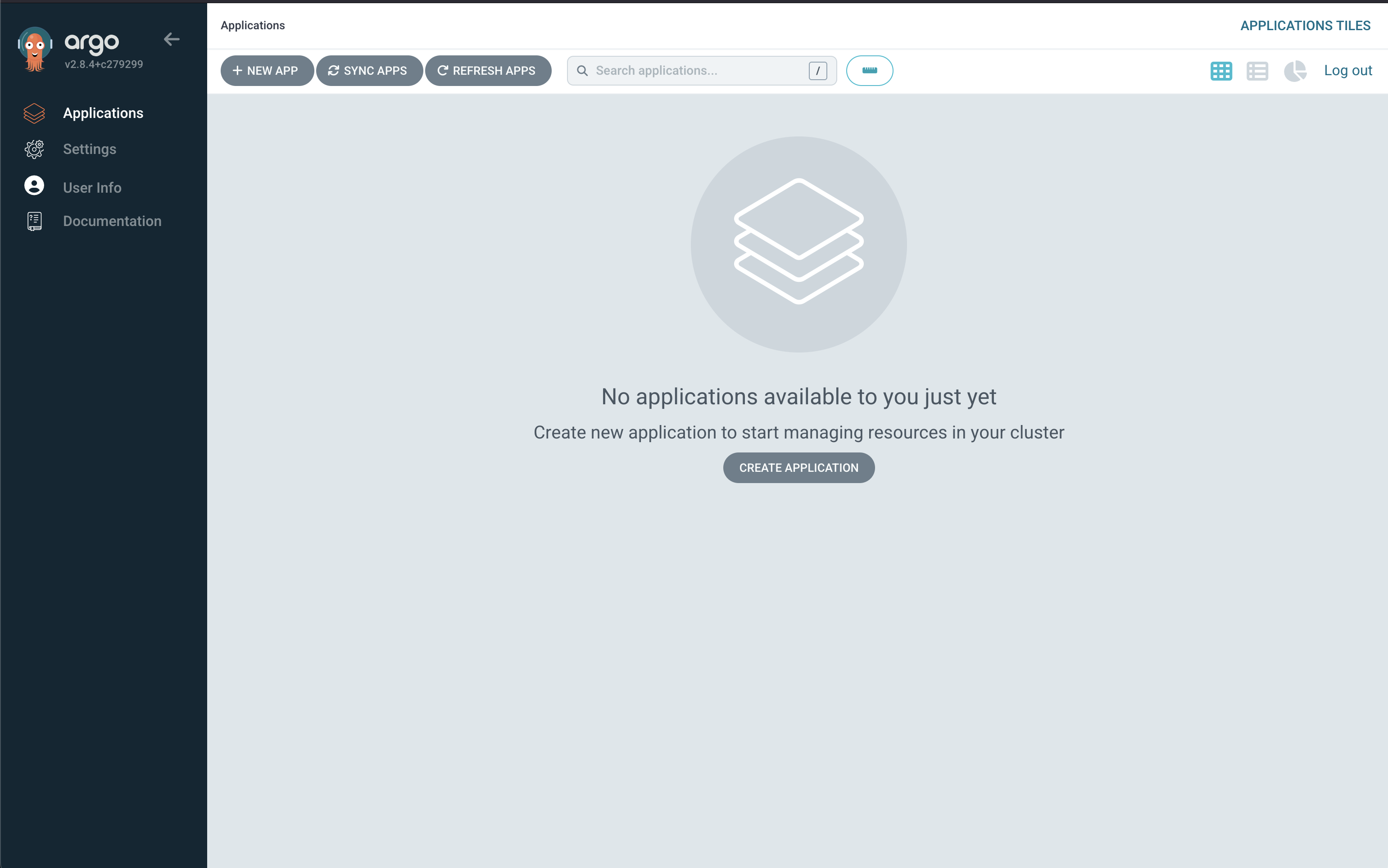
Task: Focus the Search applications field
Action: [x=702, y=71]
